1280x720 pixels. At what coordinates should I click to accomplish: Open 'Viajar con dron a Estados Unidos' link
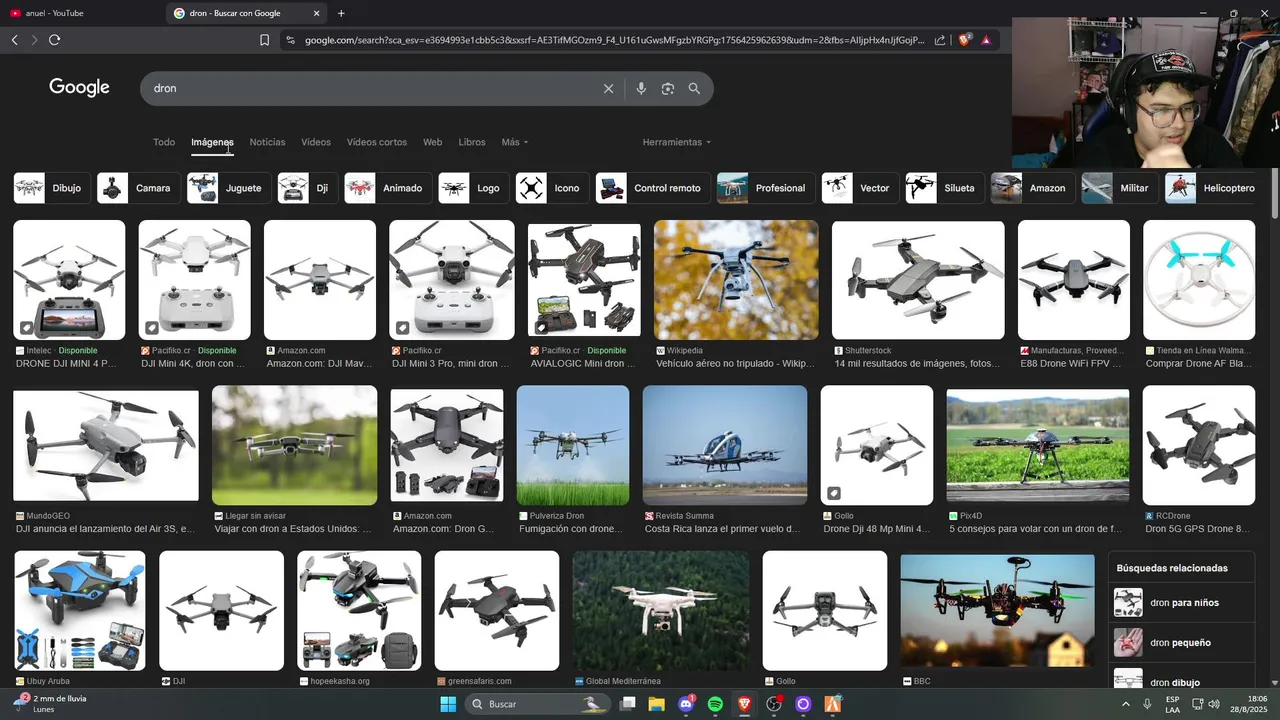tap(293, 529)
